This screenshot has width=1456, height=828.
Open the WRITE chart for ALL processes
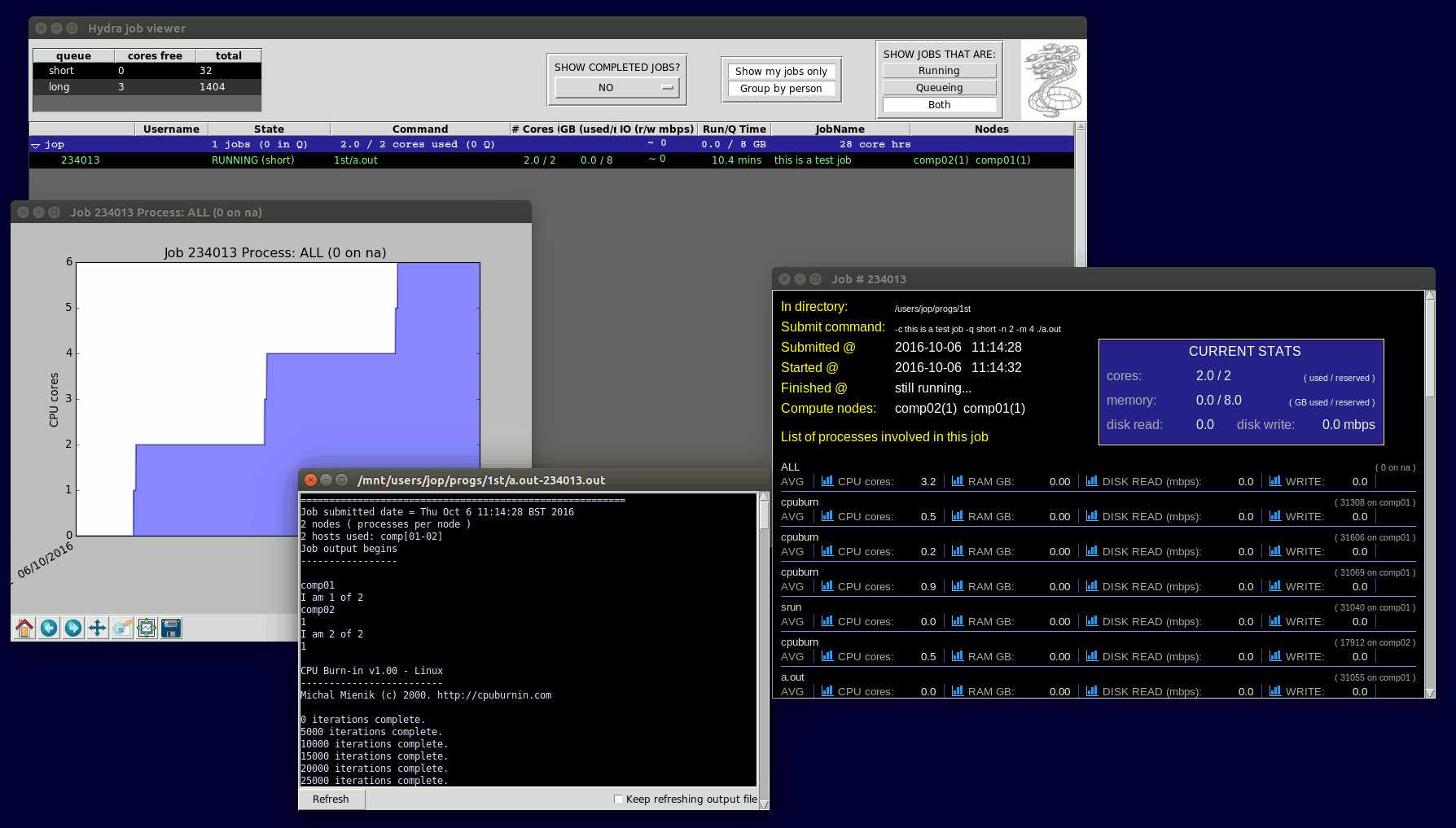[x=1275, y=481]
